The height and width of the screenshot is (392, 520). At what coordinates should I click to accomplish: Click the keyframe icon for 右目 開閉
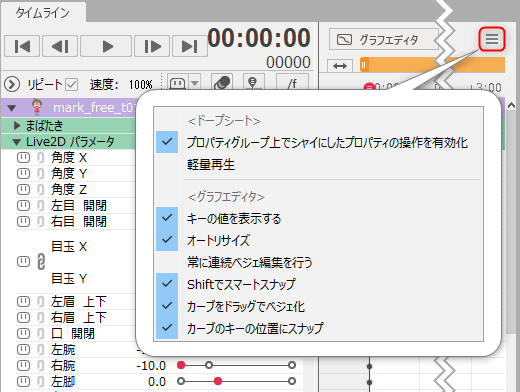(x=23, y=221)
